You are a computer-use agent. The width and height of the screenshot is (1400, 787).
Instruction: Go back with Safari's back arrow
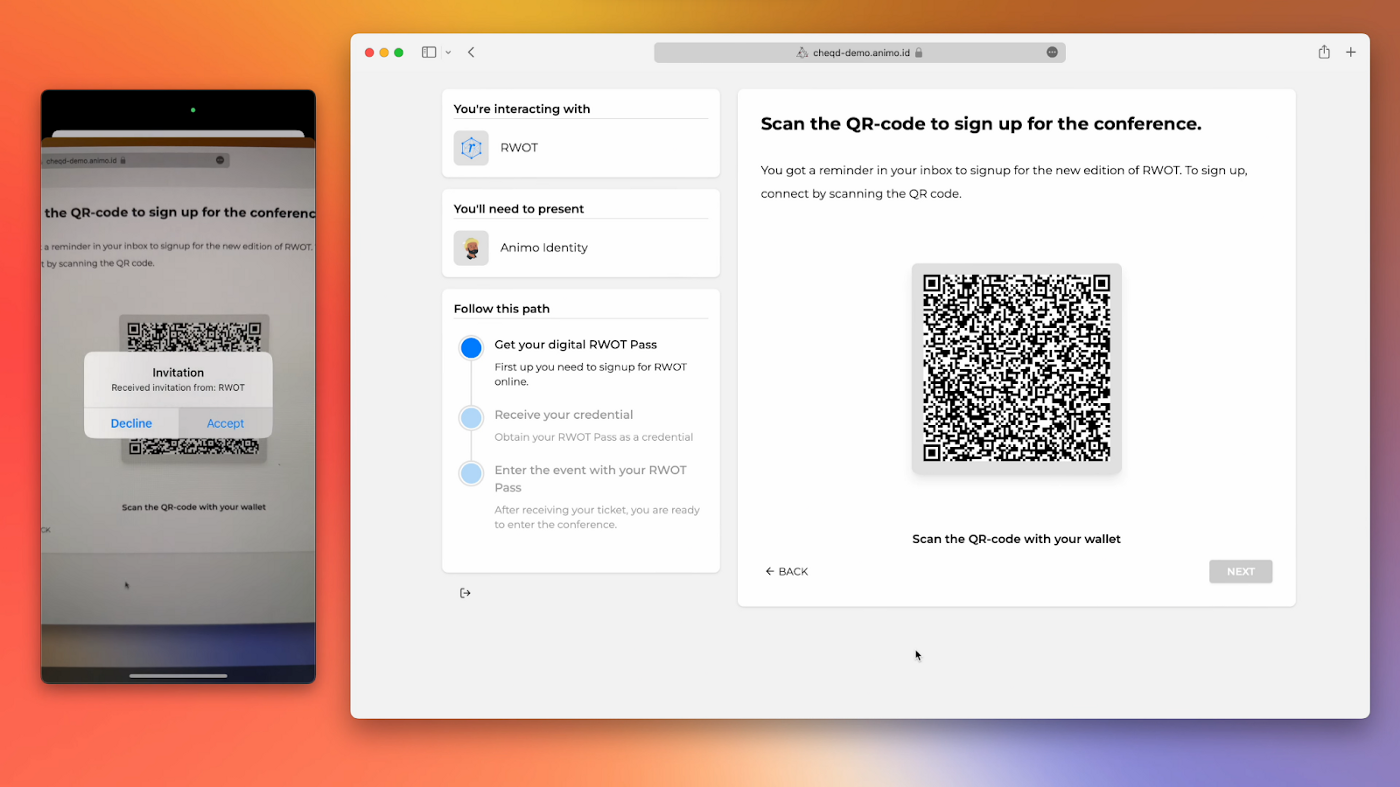pos(471,52)
